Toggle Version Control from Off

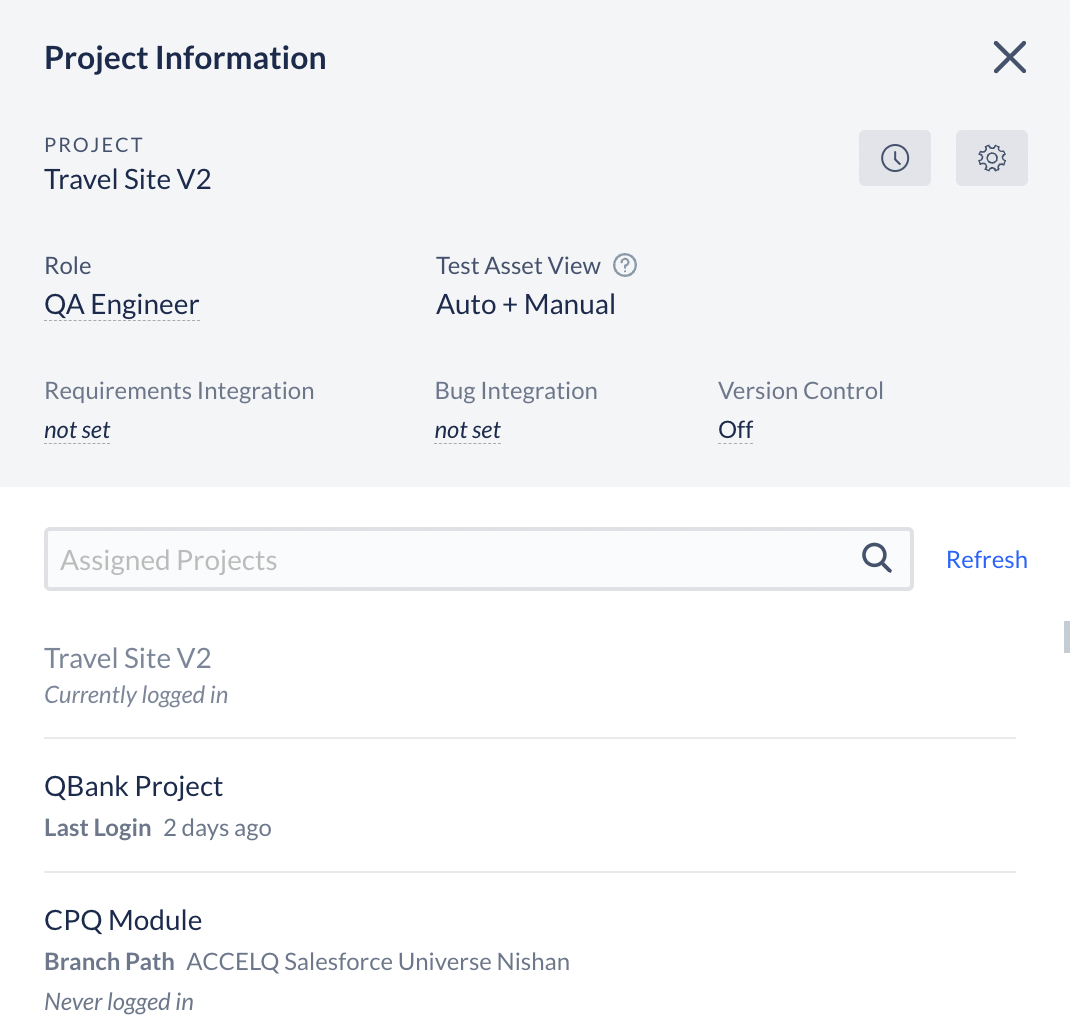pos(735,429)
